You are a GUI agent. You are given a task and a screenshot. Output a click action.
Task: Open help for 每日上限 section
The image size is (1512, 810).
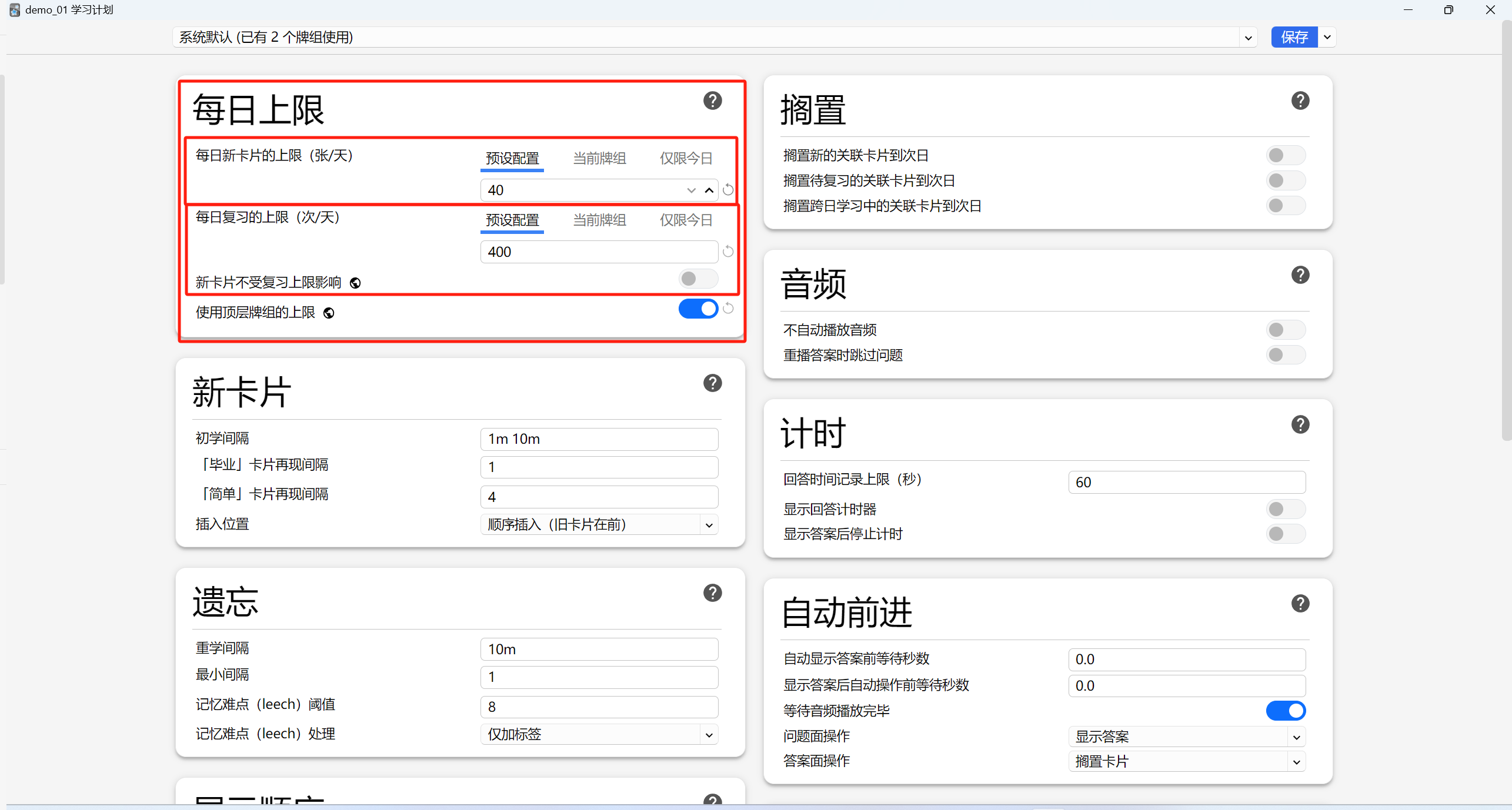pos(712,101)
